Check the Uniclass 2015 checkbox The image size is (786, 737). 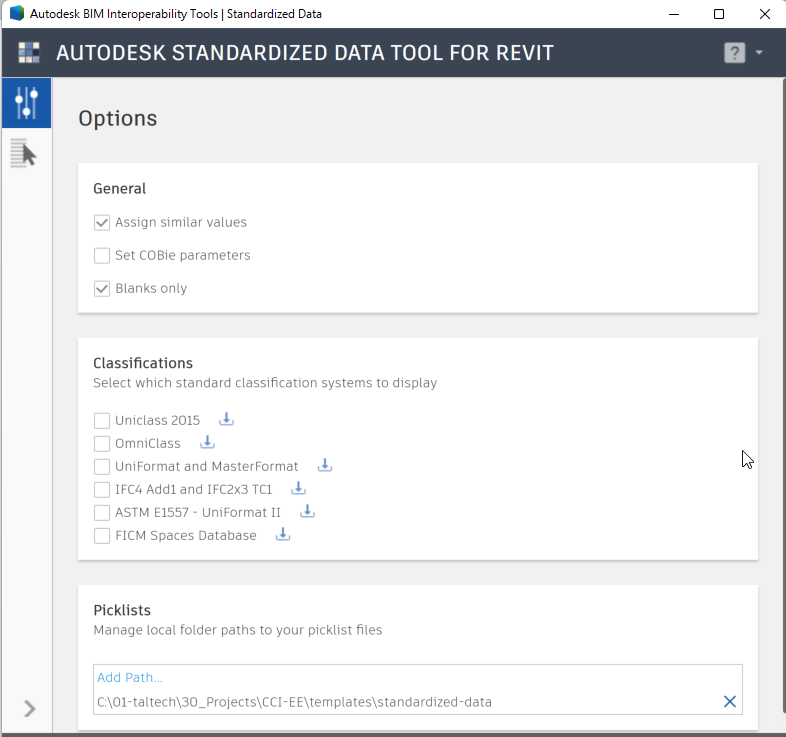pos(102,421)
